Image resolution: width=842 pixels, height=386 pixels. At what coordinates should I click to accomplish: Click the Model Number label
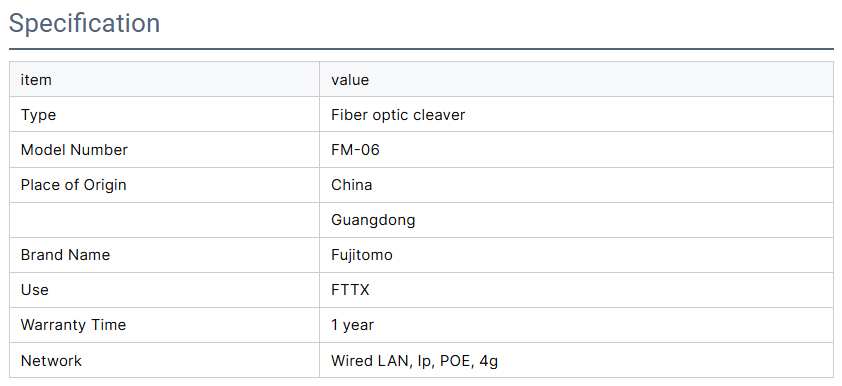coord(74,150)
